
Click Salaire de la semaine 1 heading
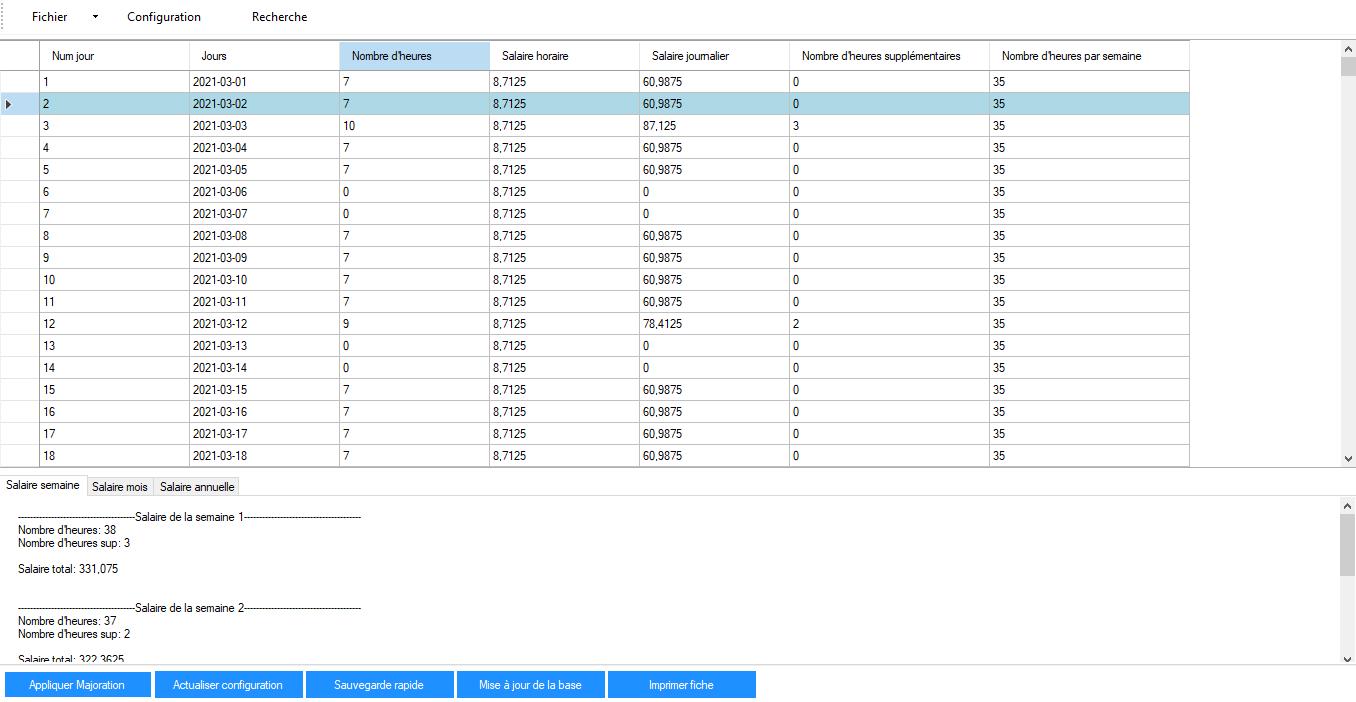pos(189,517)
